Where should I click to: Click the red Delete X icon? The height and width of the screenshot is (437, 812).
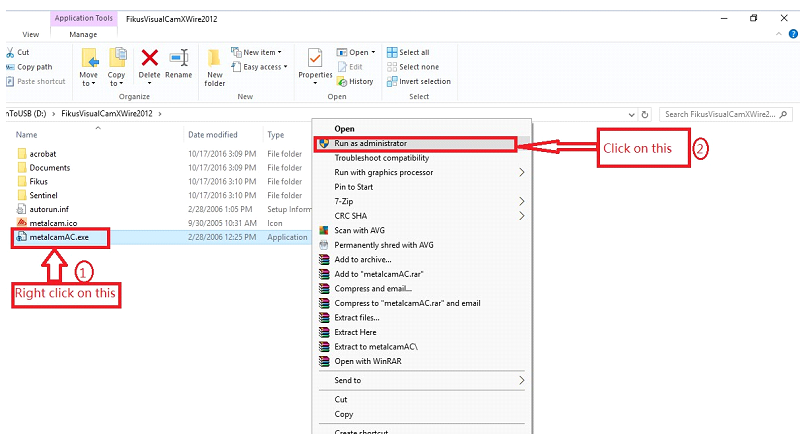pyautogui.click(x=150, y=58)
